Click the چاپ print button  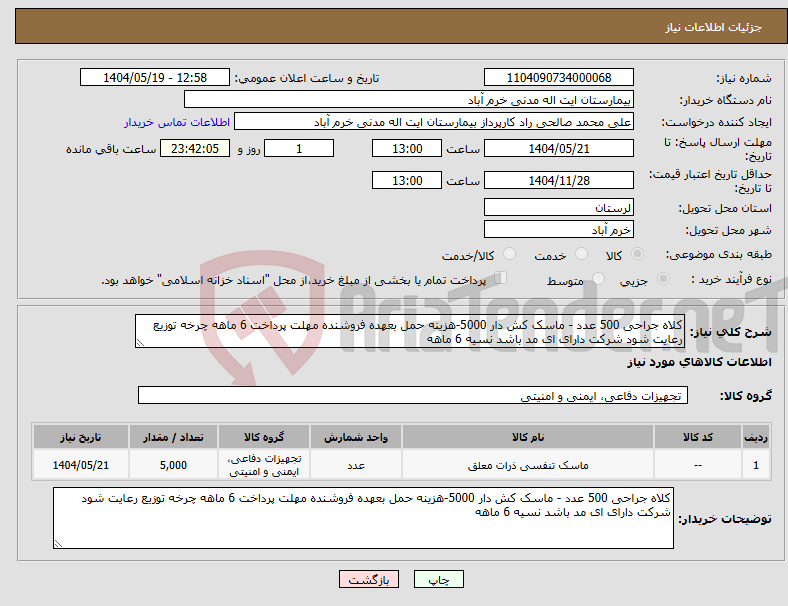pyautogui.click(x=439, y=579)
